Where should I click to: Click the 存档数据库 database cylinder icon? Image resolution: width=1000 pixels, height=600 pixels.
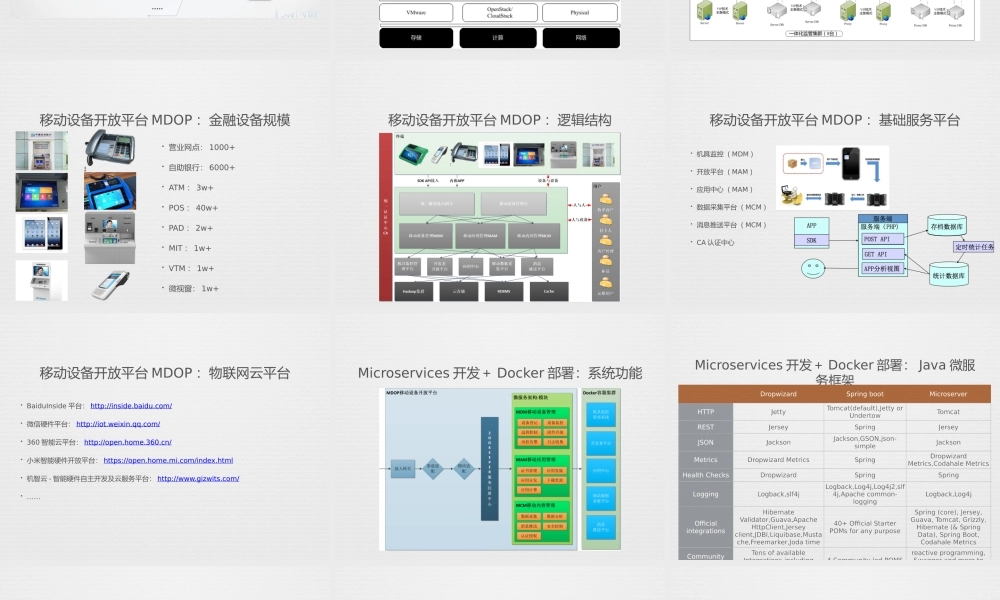(946, 226)
